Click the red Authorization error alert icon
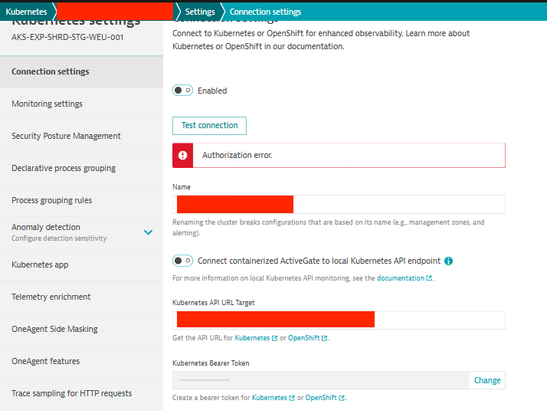 coord(182,155)
